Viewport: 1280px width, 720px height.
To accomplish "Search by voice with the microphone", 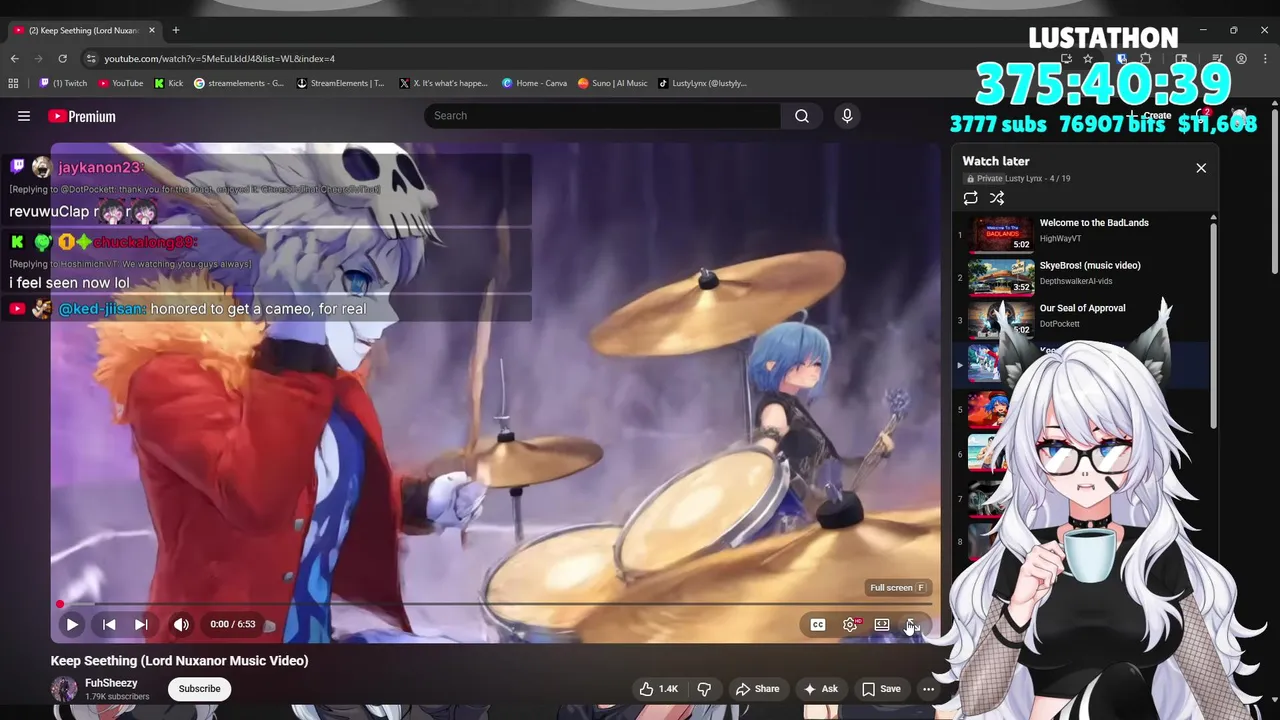I will tap(847, 116).
